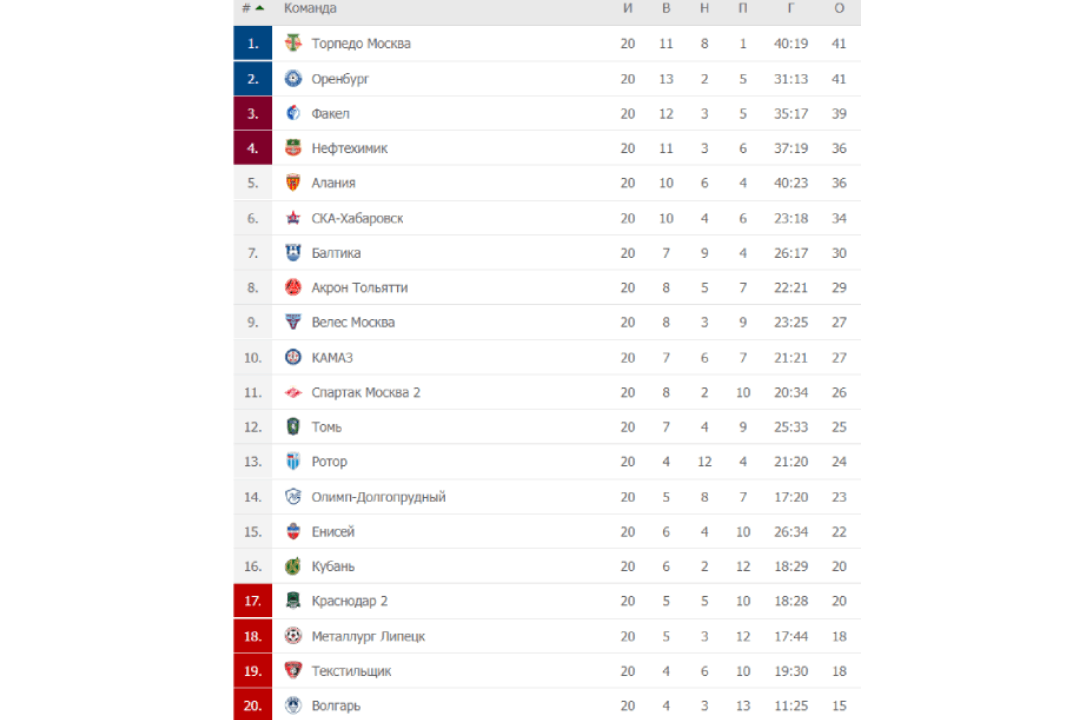Click the Нефтехимик club logo
This screenshot has width=1080, height=720.
coord(293,147)
